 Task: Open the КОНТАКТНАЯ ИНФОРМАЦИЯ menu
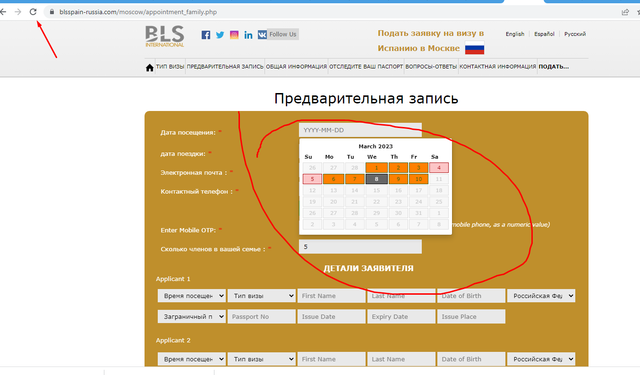coord(498,67)
